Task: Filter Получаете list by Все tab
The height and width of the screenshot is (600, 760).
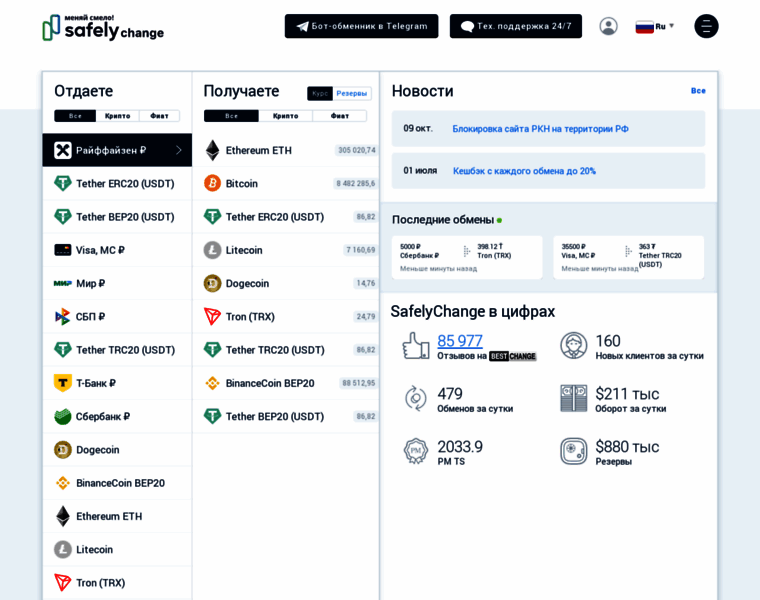Action: click(x=231, y=116)
